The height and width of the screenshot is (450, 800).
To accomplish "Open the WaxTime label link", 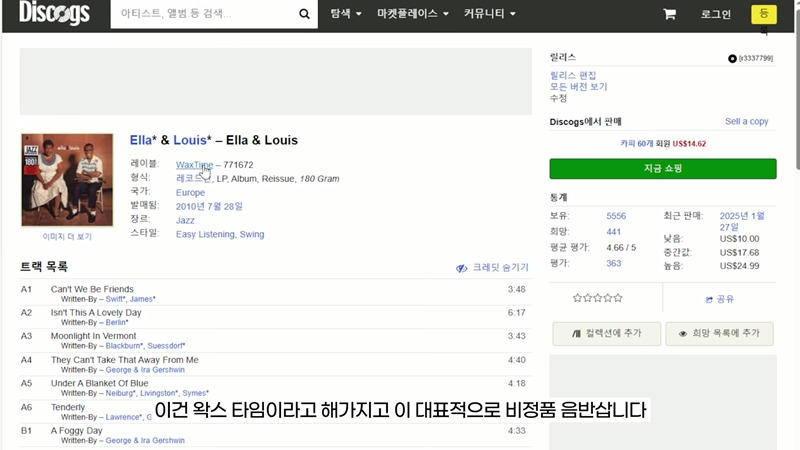I will tap(194, 165).
